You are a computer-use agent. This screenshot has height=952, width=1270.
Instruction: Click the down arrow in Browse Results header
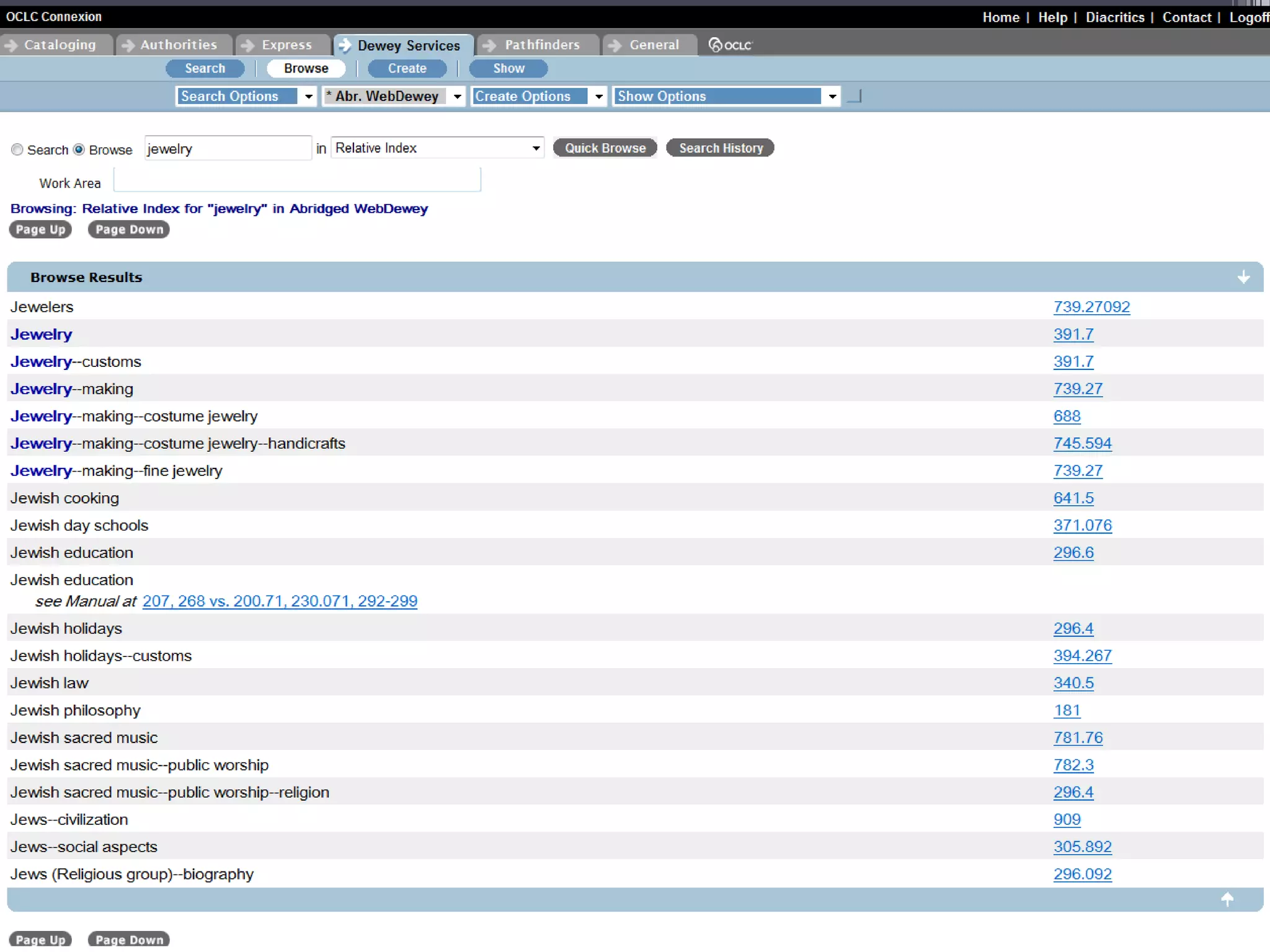1243,277
